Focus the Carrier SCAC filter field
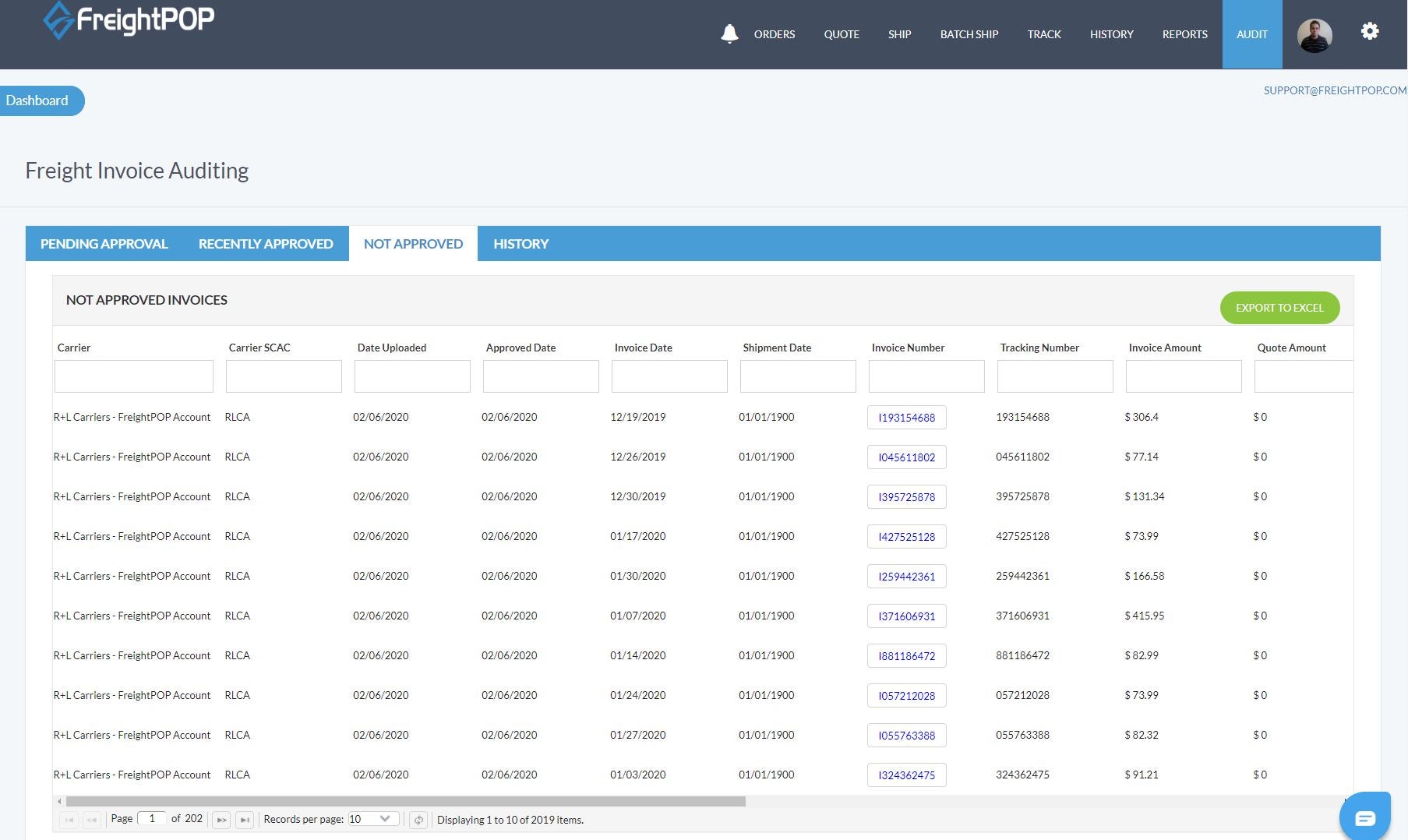This screenshot has height=840, width=1408. click(x=284, y=376)
